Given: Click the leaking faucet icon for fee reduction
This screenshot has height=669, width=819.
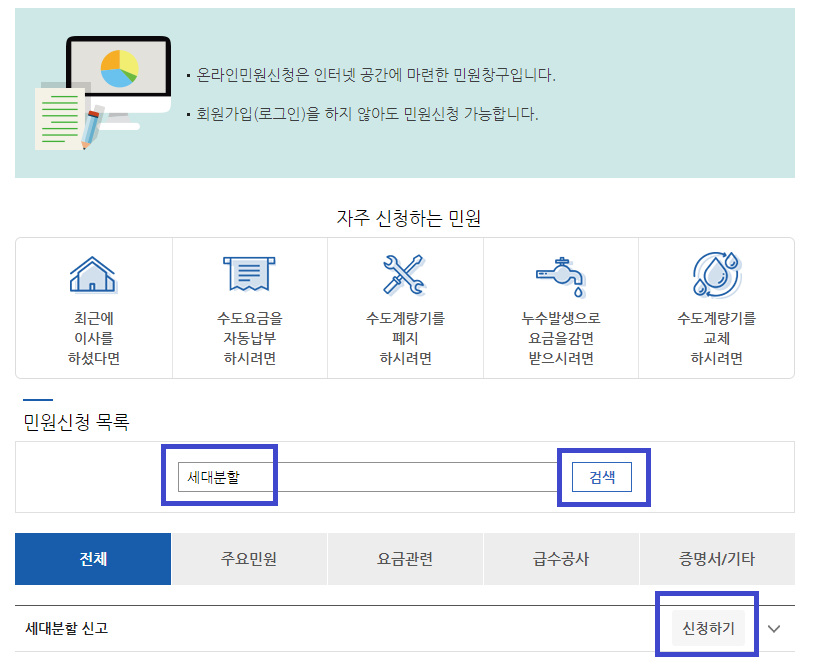Looking at the screenshot, I should point(561,272).
